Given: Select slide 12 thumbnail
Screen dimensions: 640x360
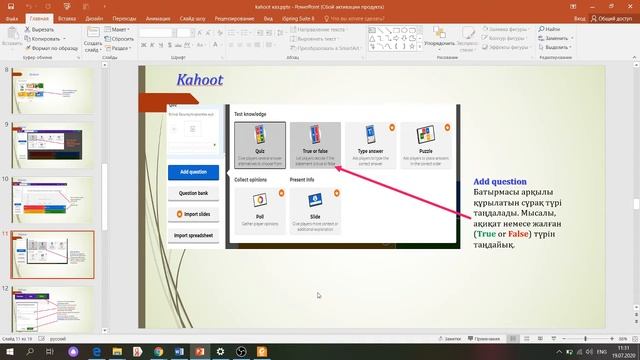Looking at the screenshot, I should pos(53,309).
